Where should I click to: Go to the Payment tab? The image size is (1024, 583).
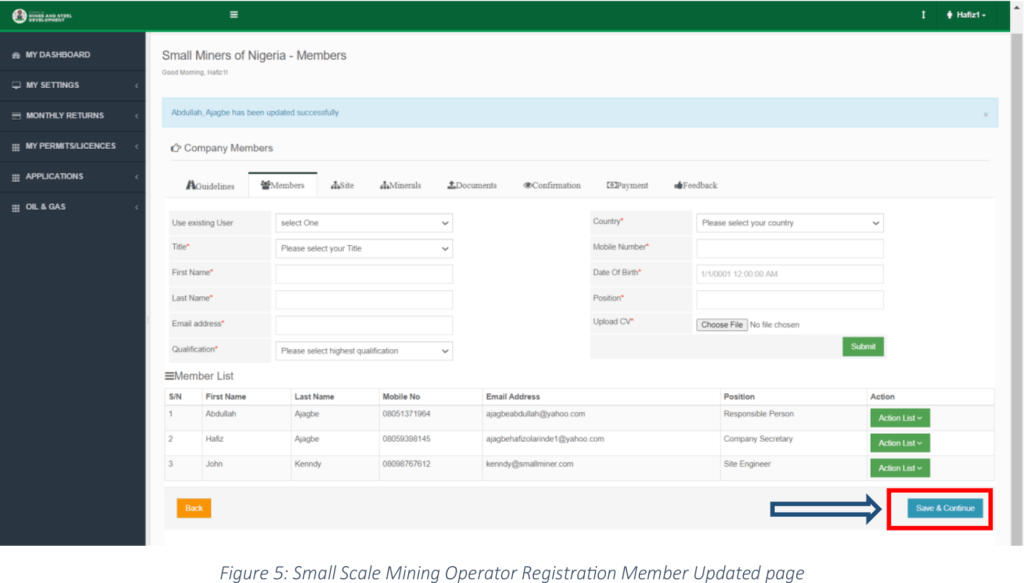[627, 186]
